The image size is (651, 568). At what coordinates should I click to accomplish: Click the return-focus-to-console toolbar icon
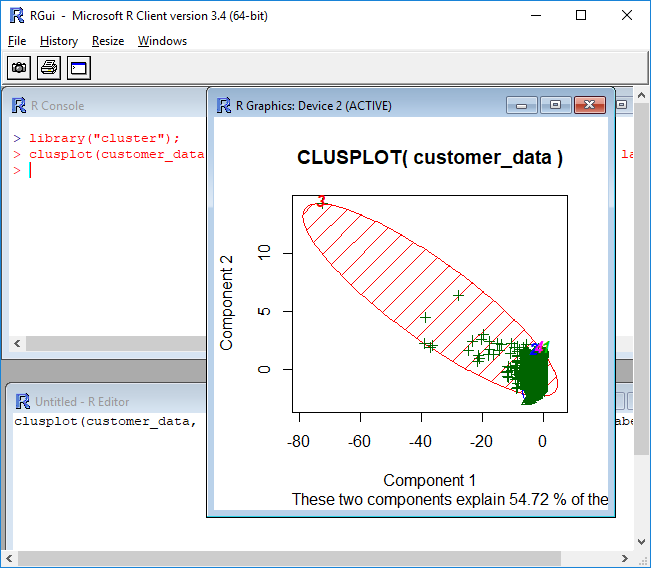79,68
